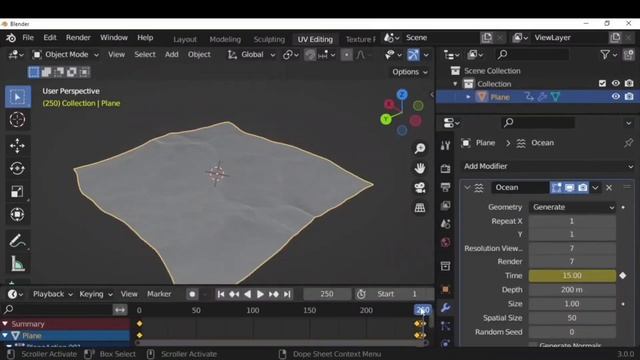
Task: Open the Scene properties tab
Action: click(x=445, y=224)
